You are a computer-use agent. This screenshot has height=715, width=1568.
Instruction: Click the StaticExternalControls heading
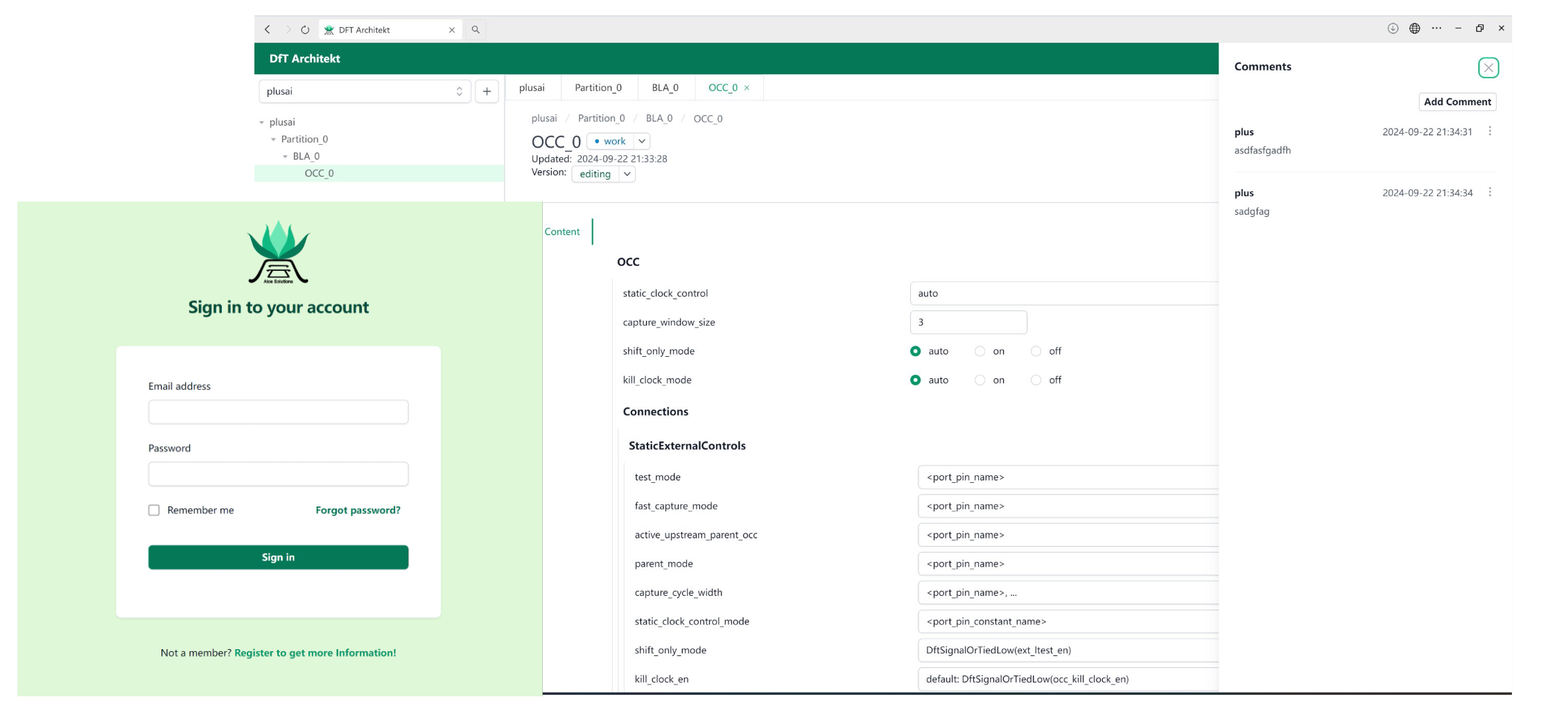(x=687, y=446)
